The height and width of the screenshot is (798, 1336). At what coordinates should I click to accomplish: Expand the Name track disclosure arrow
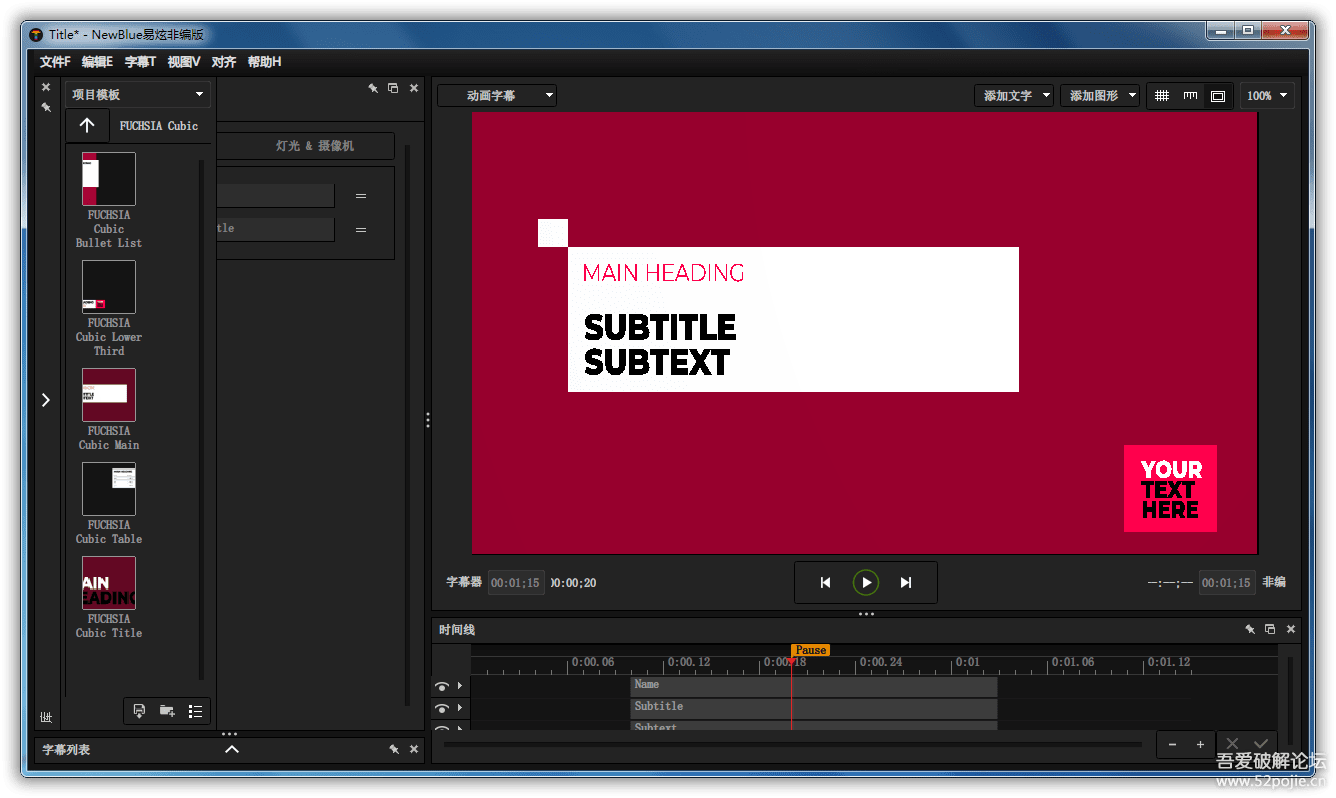coord(460,686)
